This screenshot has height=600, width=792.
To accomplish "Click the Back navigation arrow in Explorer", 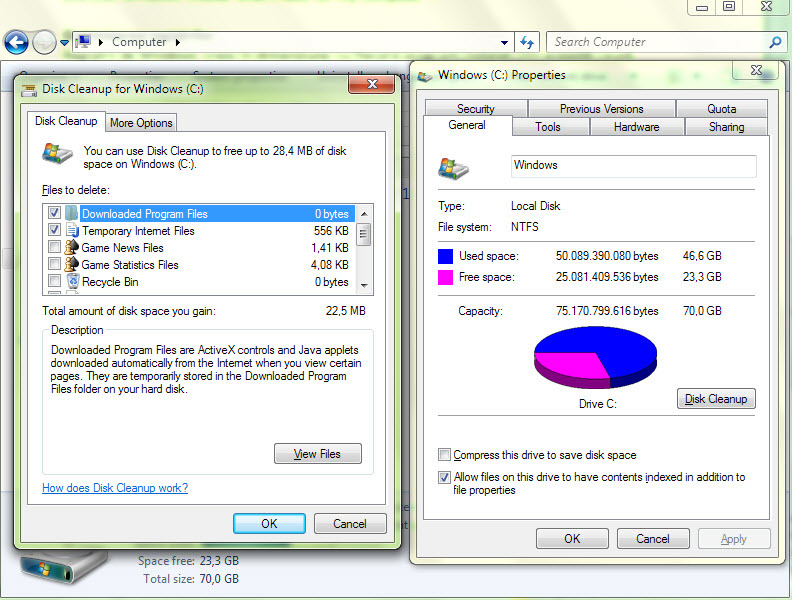I will coord(16,42).
